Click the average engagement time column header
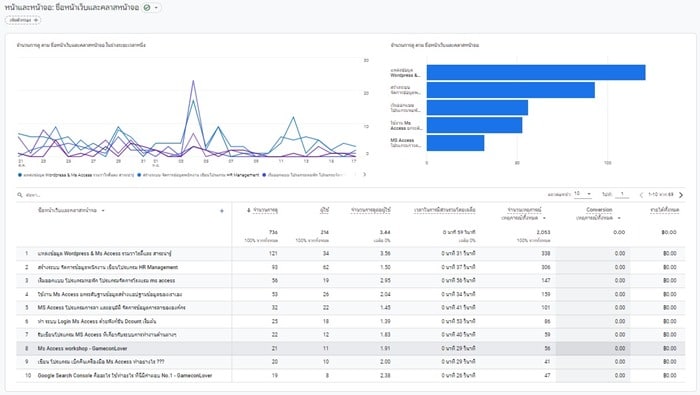The width and height of the screenshot is (700, 395). click(x=444, y=210)
